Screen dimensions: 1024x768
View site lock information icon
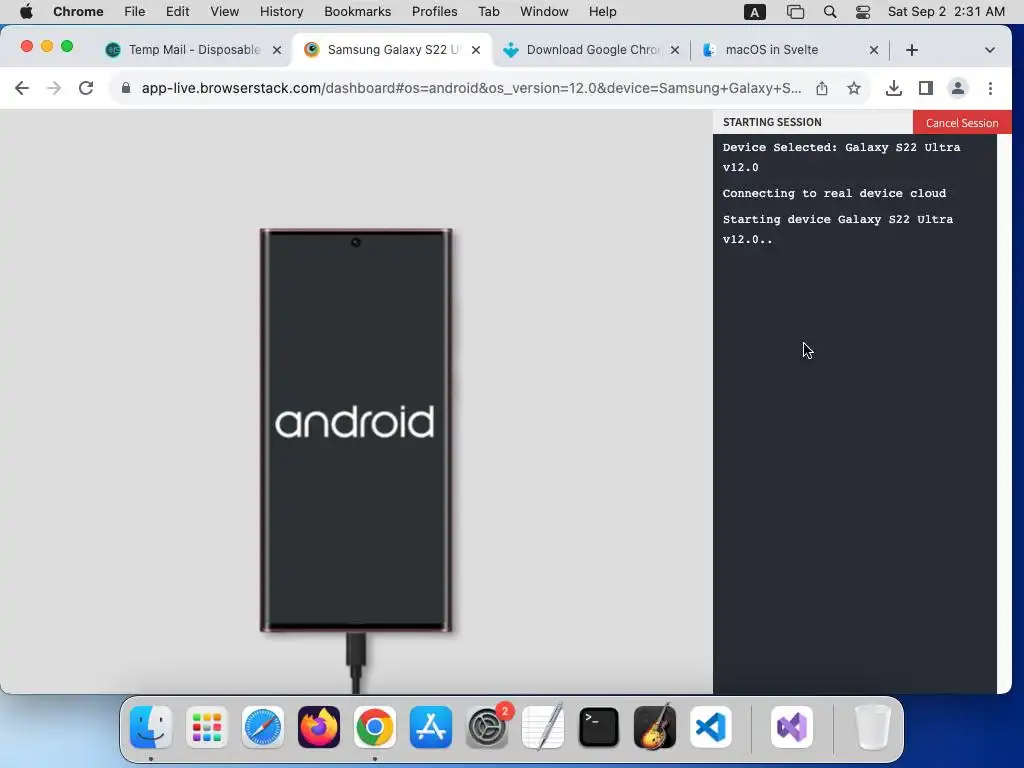click(x=126, y=88)
